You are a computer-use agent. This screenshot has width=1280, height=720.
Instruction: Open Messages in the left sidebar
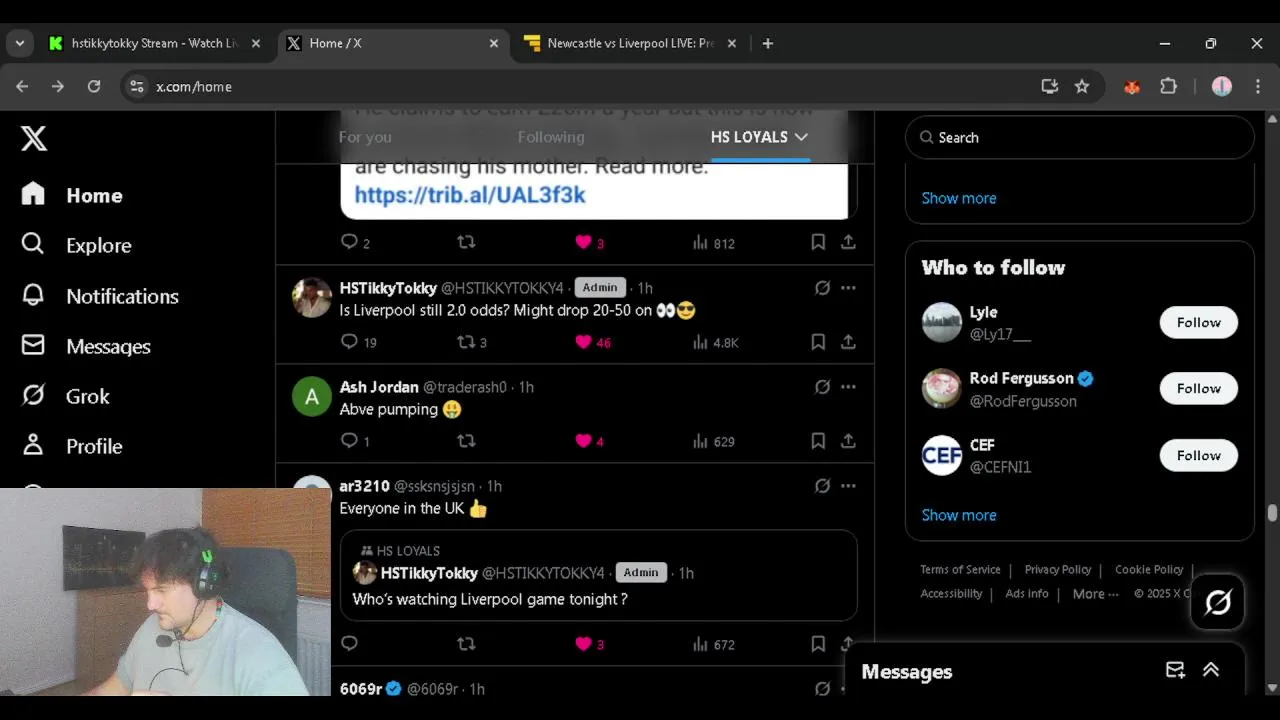click(x=86, y=346)
